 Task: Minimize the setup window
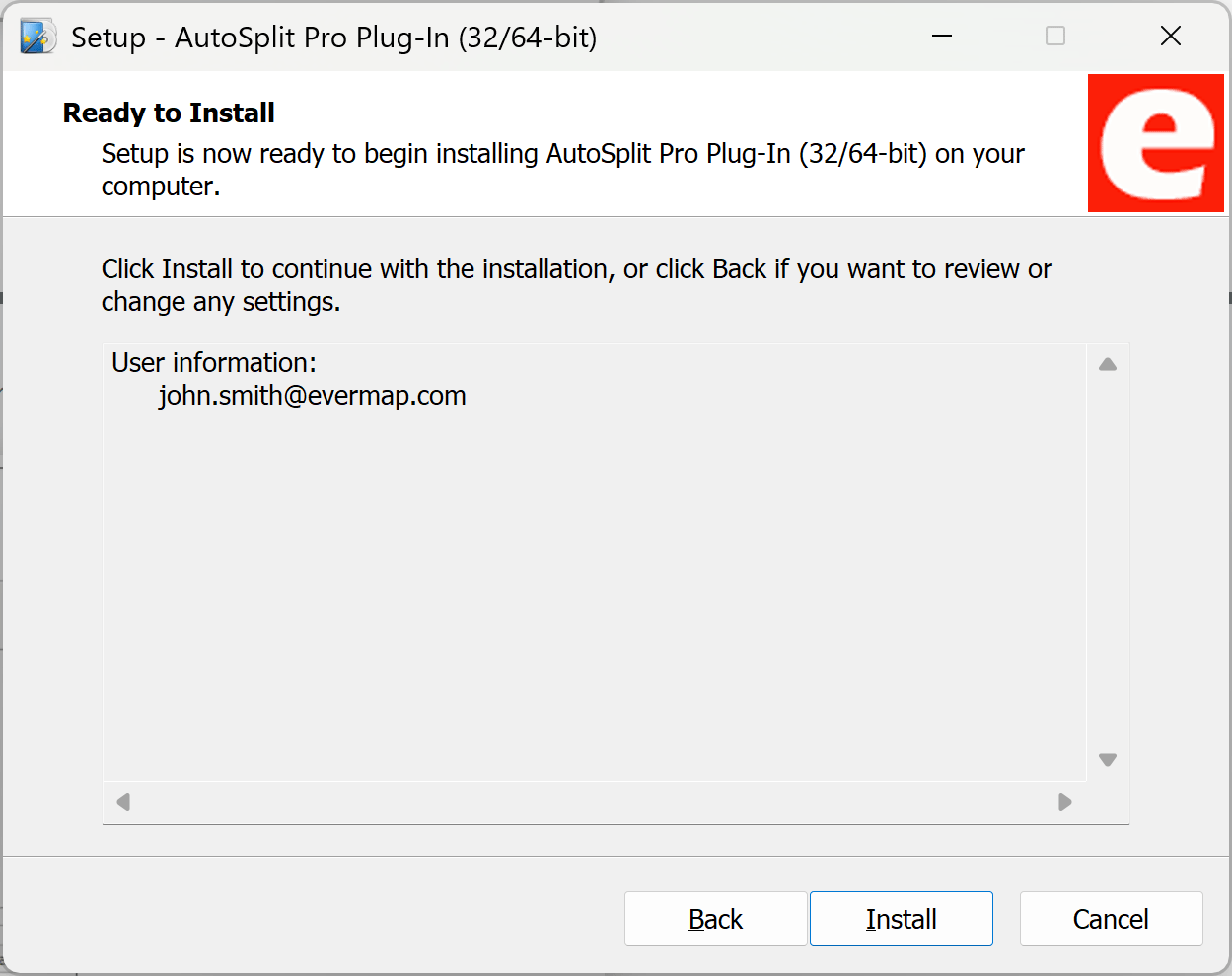(942, 37)
